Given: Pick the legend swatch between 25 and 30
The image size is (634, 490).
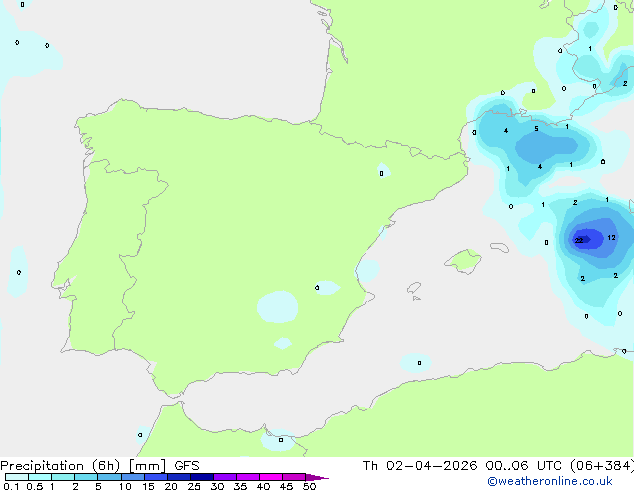Looking at the screenshot, I should click(x=202, y=477).
